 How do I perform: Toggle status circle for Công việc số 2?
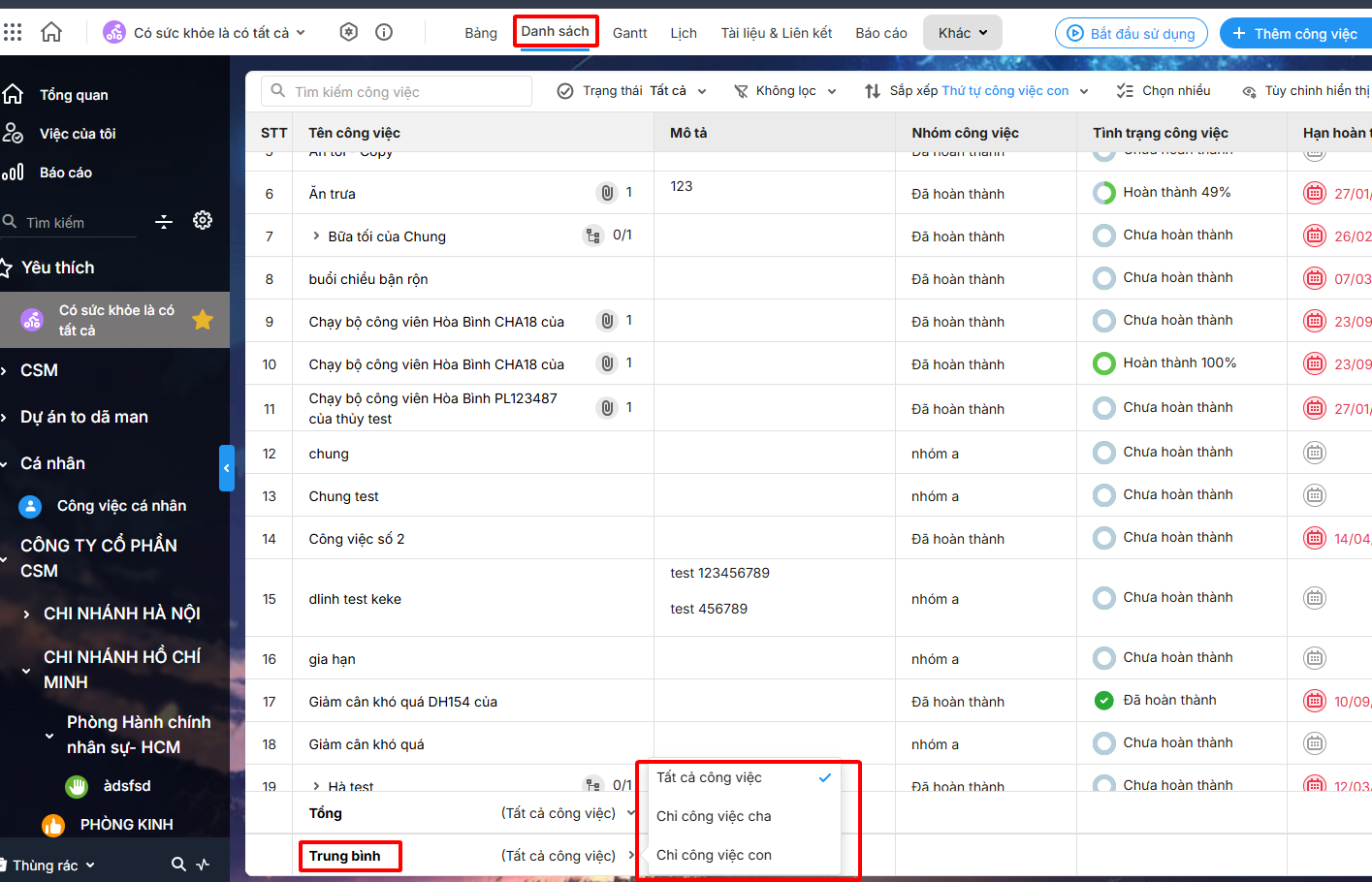pyautogui.click(x=1103, y=538)
